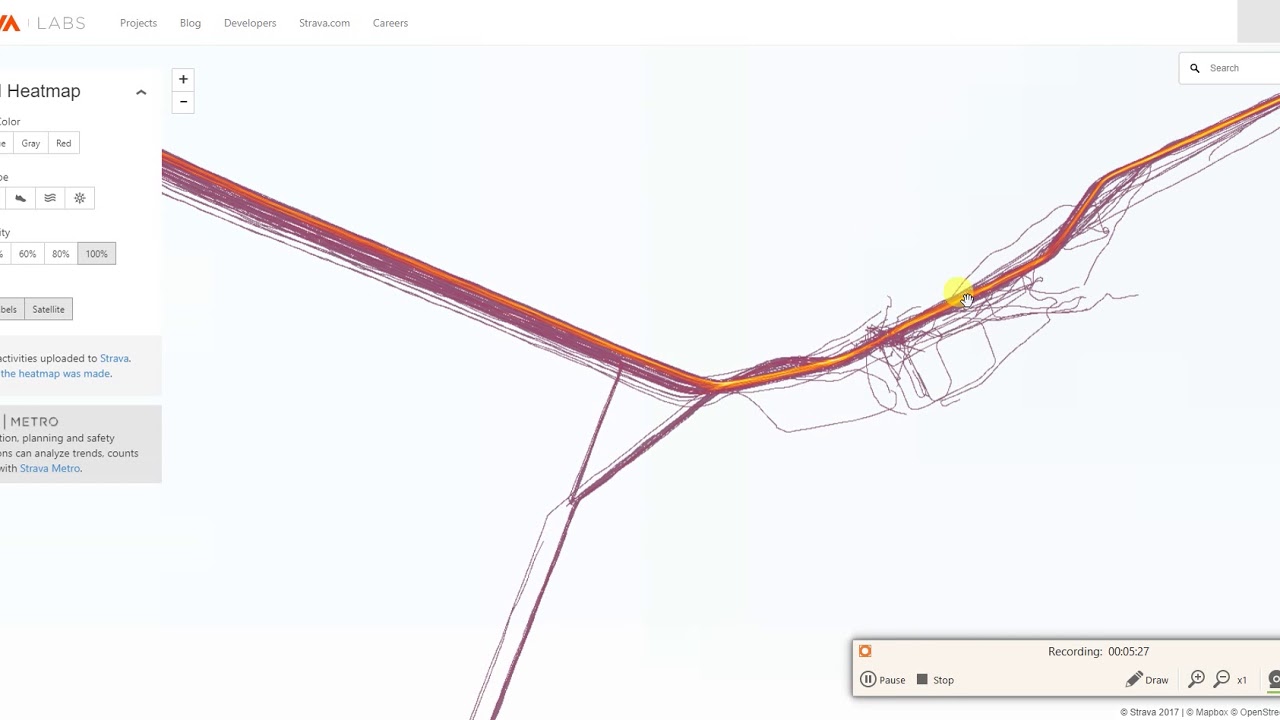Click recorder zoom-out magnifier

point(1222,680)
